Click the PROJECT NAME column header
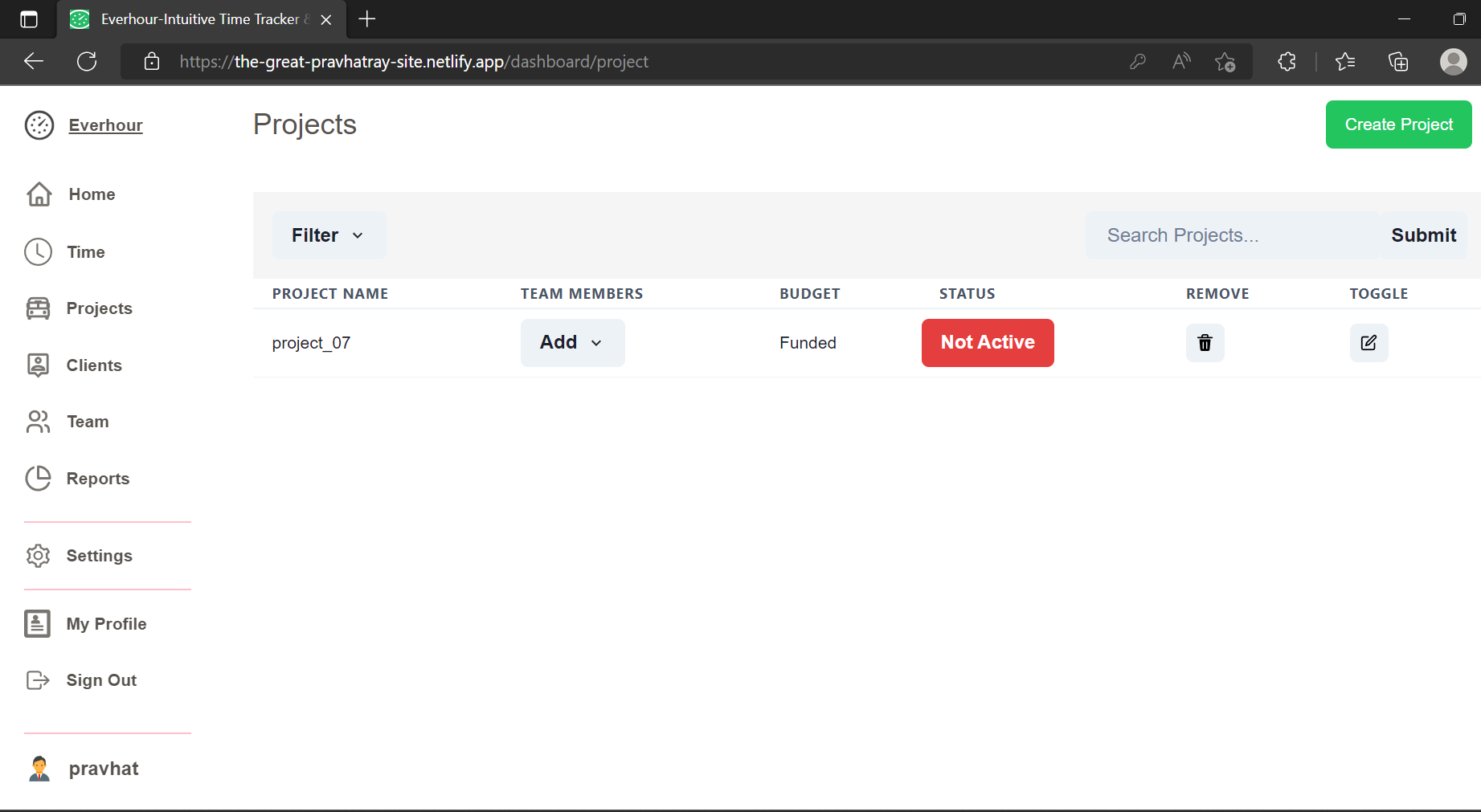The image size is (1481, 812). click(330, 294)
